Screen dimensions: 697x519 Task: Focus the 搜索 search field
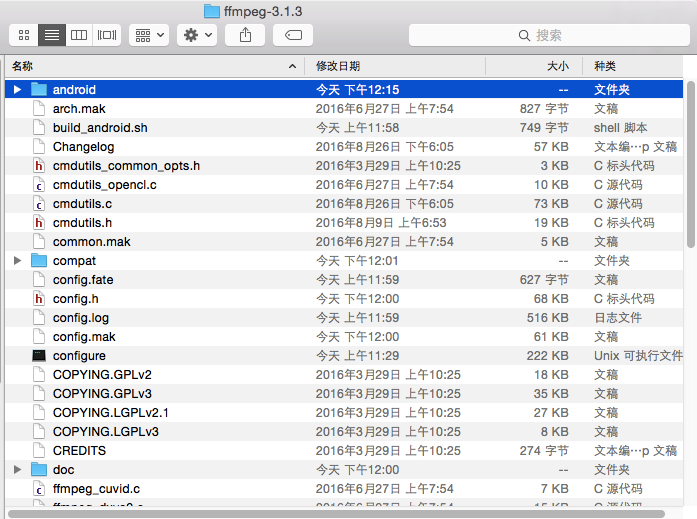549,35
